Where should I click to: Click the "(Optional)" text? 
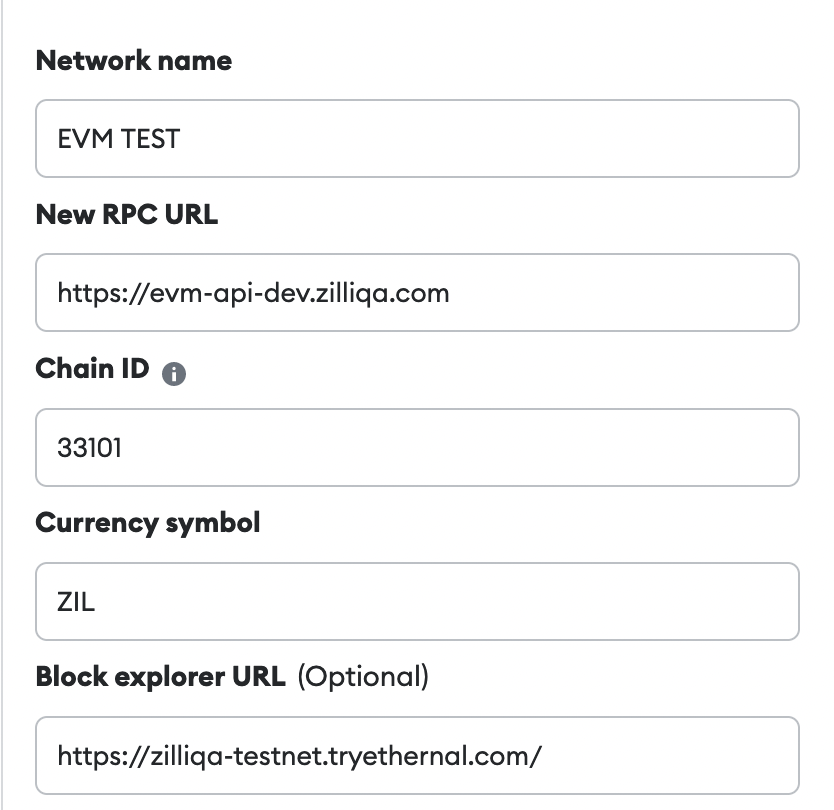tap(364, 677)
